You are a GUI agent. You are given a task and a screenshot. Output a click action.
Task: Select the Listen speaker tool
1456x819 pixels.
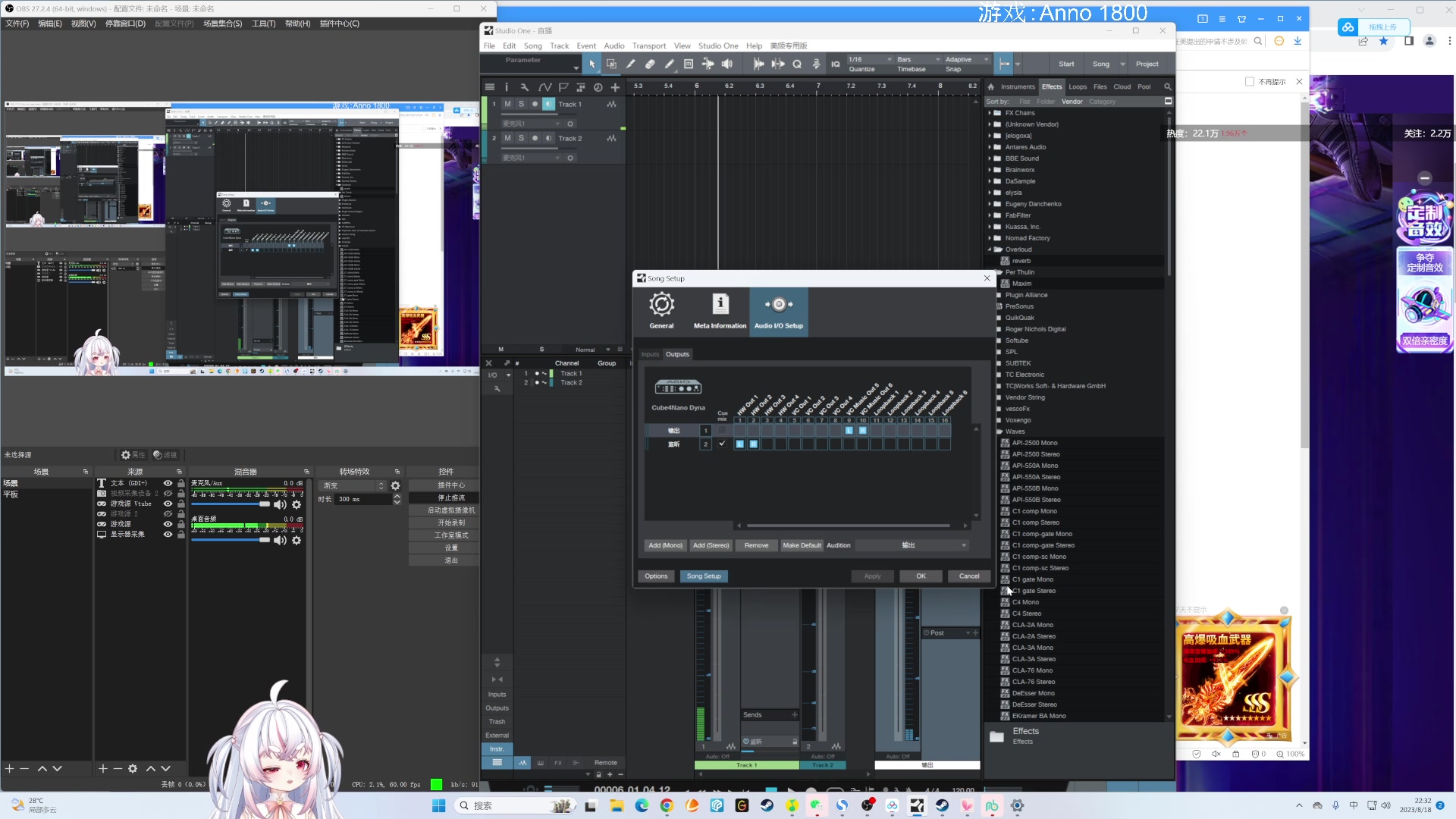[727, 64]
